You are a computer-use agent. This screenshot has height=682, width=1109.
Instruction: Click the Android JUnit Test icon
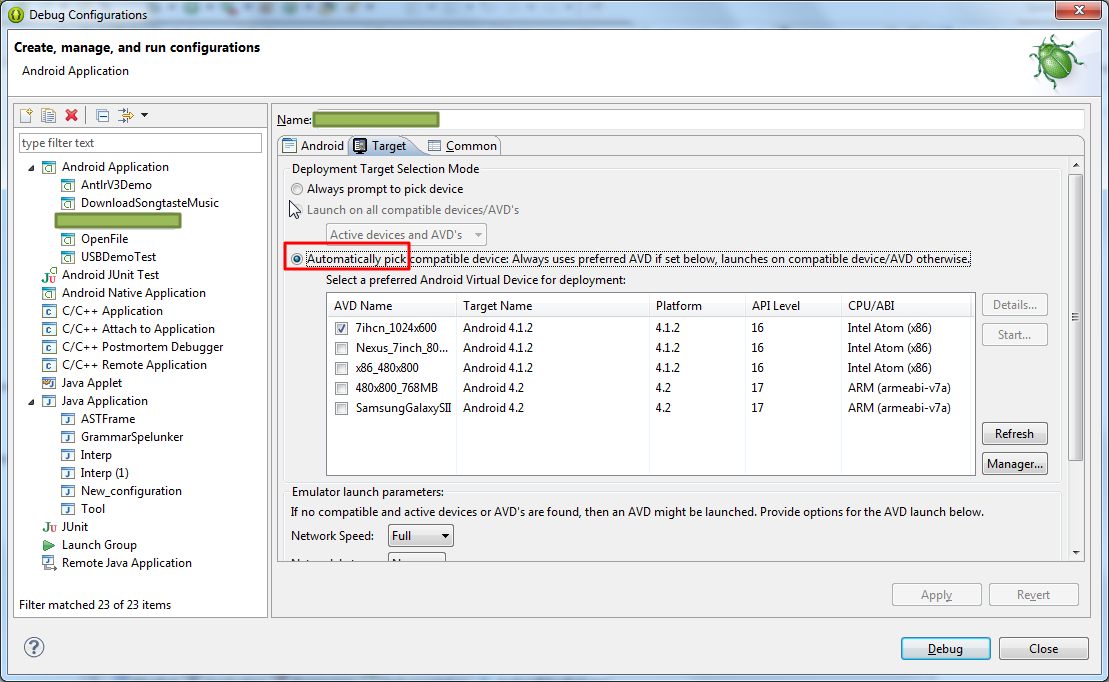click(x=49, y=275)
